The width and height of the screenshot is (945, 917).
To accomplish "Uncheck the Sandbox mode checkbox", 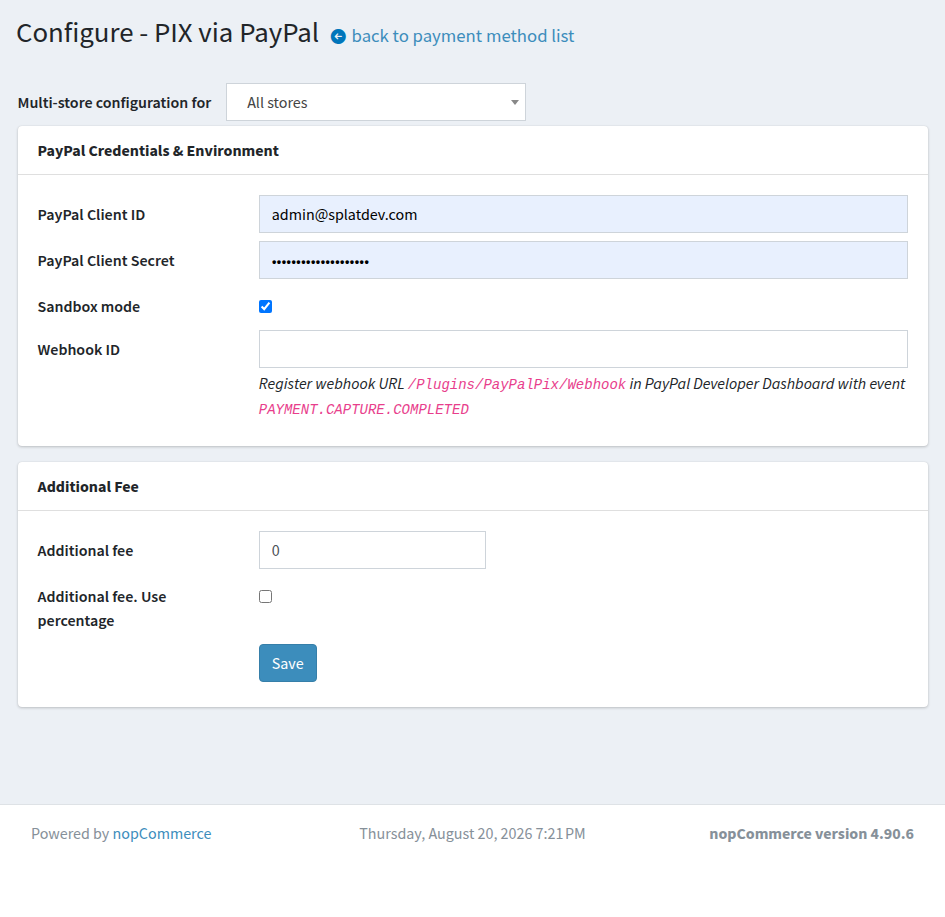I will 266,307.
